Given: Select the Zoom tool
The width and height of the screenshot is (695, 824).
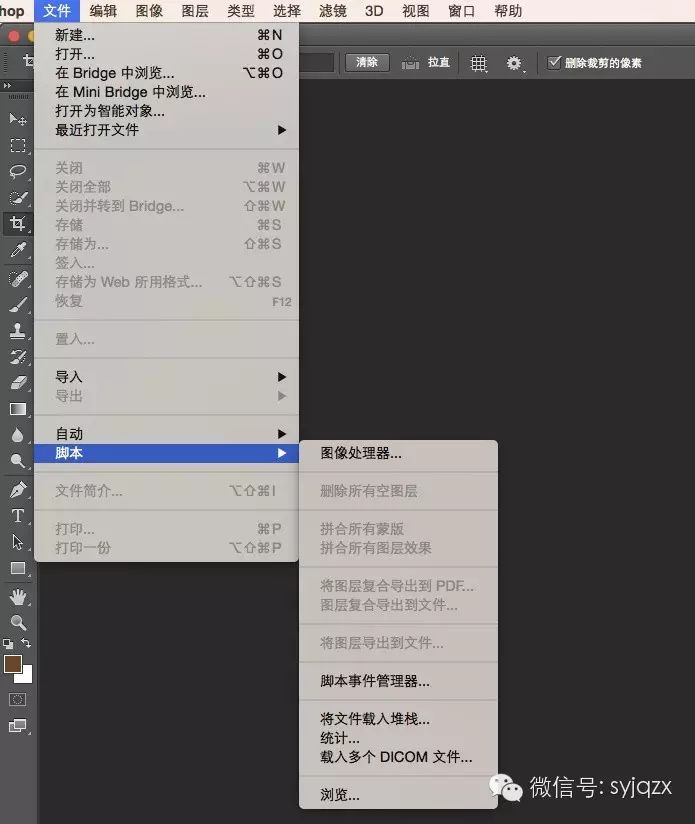Looking at the screenshot, I should pyautogui.click(x=18, y=623).
